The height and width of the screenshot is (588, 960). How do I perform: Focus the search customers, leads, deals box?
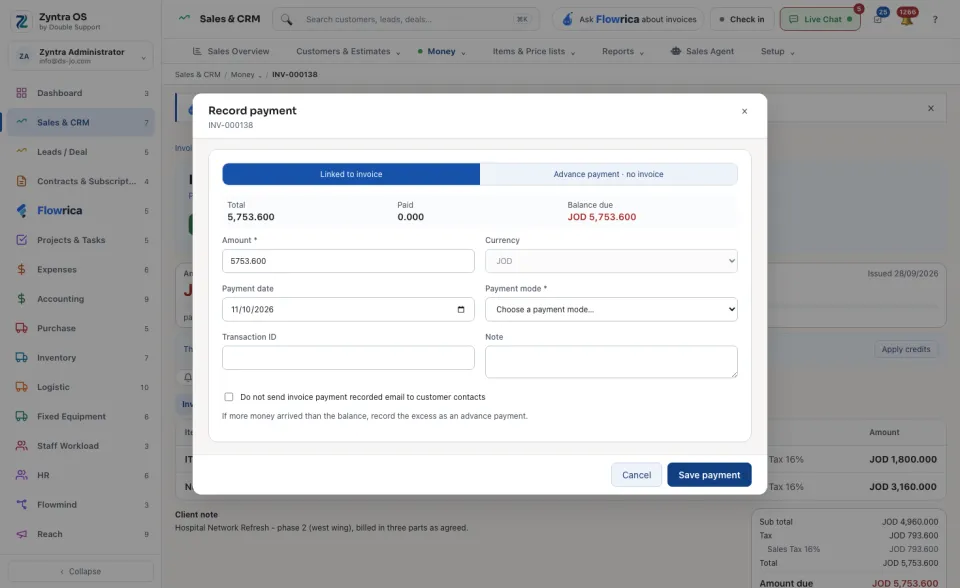pos(406,20)
